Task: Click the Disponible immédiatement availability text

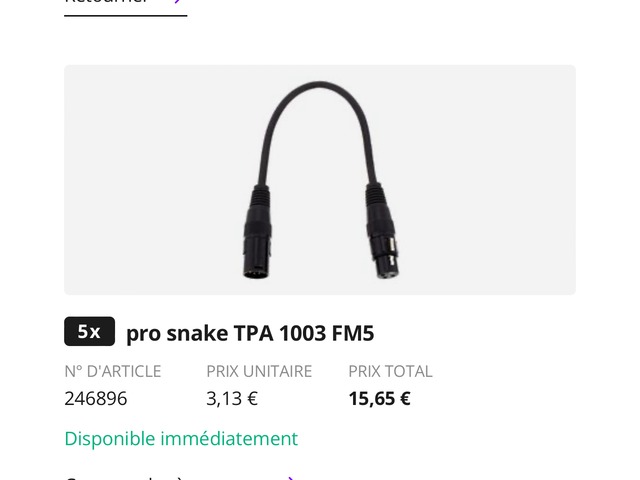Action: click(181, 439)
